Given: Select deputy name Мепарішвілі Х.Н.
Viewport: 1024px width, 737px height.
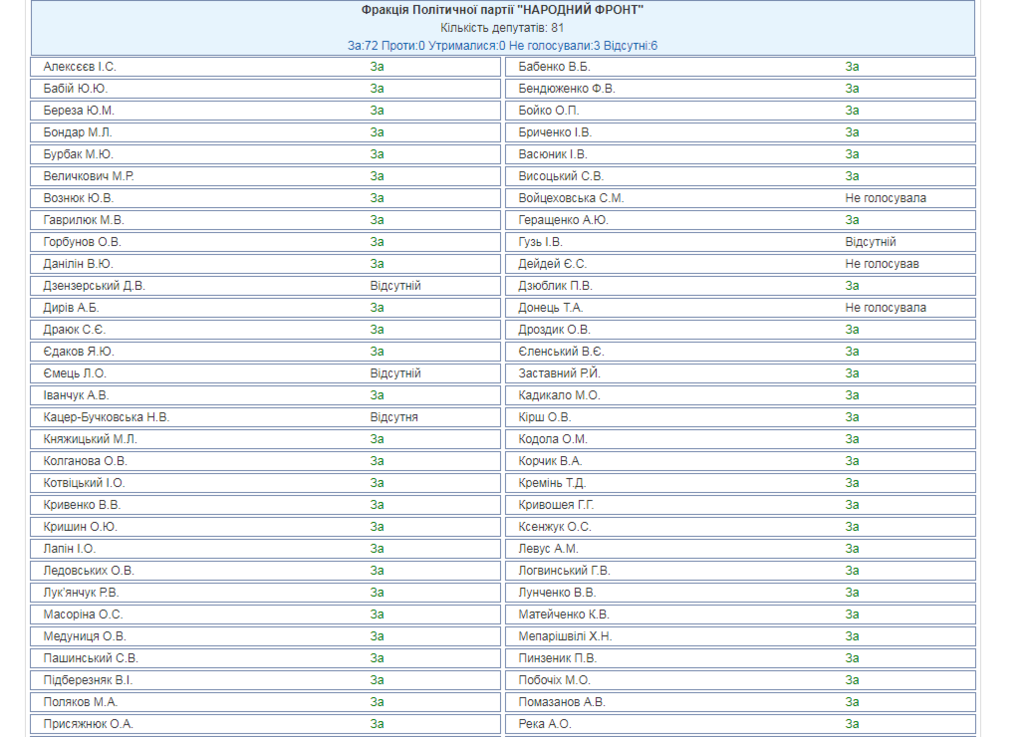Looking at the screenshot, I should pyautogui.click(x=565, y=636).
